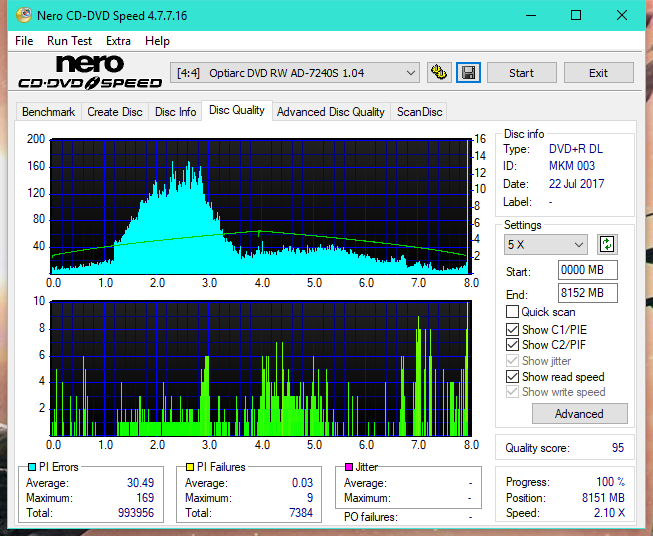Click the Speed value 2.10 X
Image resolution: width=653 pixels, height=536 pixels.
pyautogui.click(x=609, y=513)
